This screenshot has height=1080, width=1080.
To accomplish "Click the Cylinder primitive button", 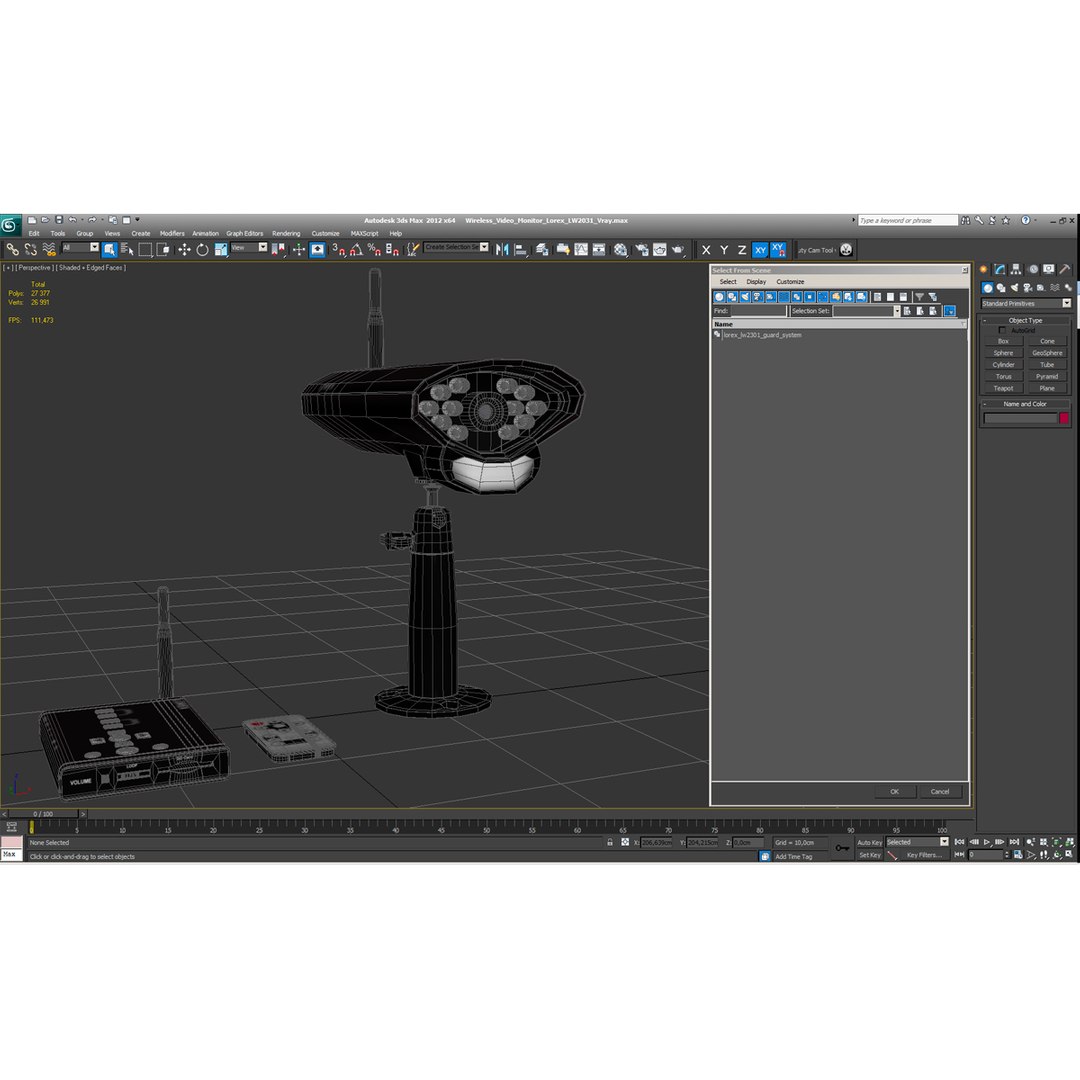I will coord(1003,365).
